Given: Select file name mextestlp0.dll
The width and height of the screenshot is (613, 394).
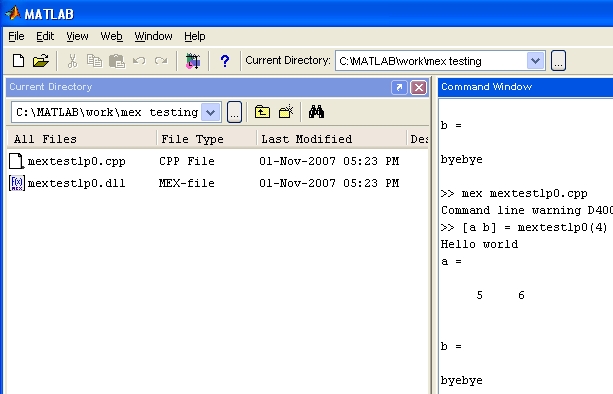Looking at the screenshot, I should (x=77, y=183).
